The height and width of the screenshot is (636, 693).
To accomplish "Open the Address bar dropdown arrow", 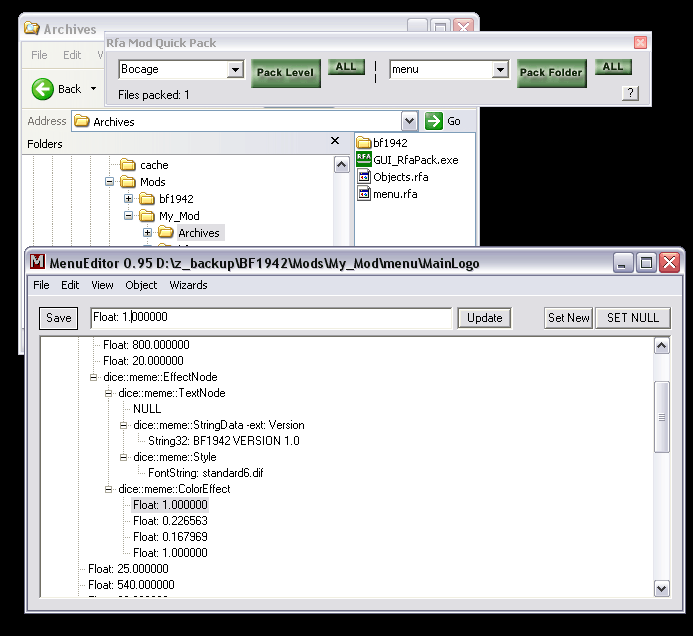I will tap(409, 121).
